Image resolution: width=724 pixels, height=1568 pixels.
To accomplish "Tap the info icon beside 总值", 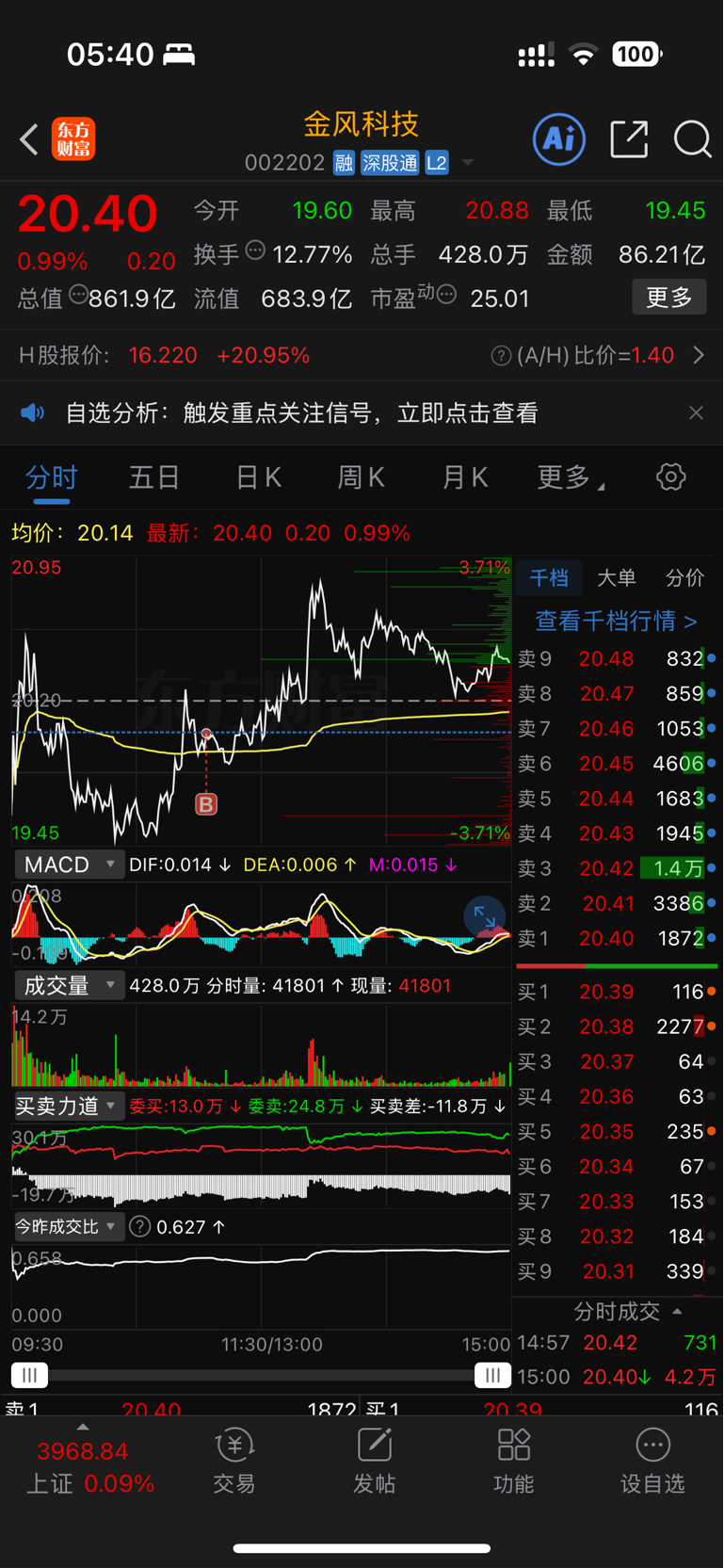I will click(77, 294).
